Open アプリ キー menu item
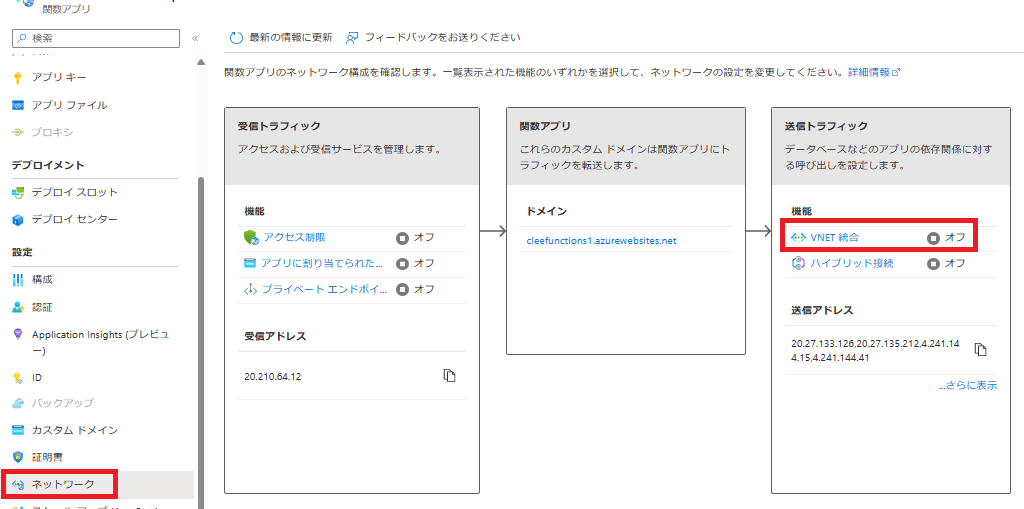Image resolution: width=1024 pixels, height=509 pixels. [x=59, y=78]
